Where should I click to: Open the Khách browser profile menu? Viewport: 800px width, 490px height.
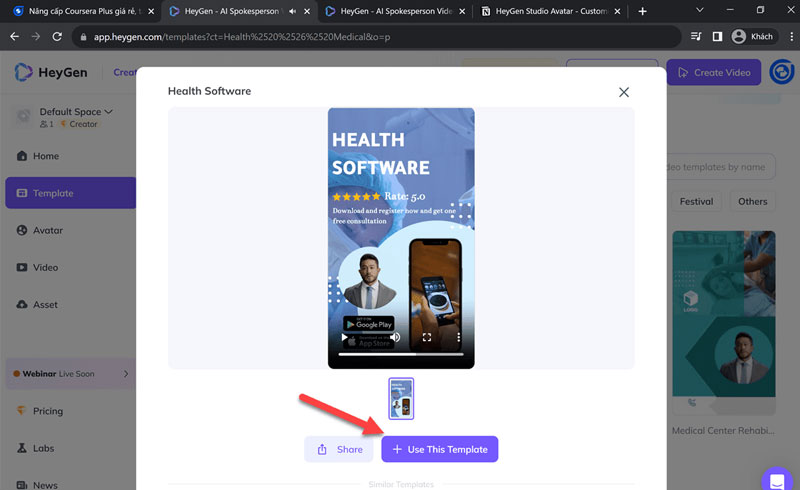click(x=752, y=36)
